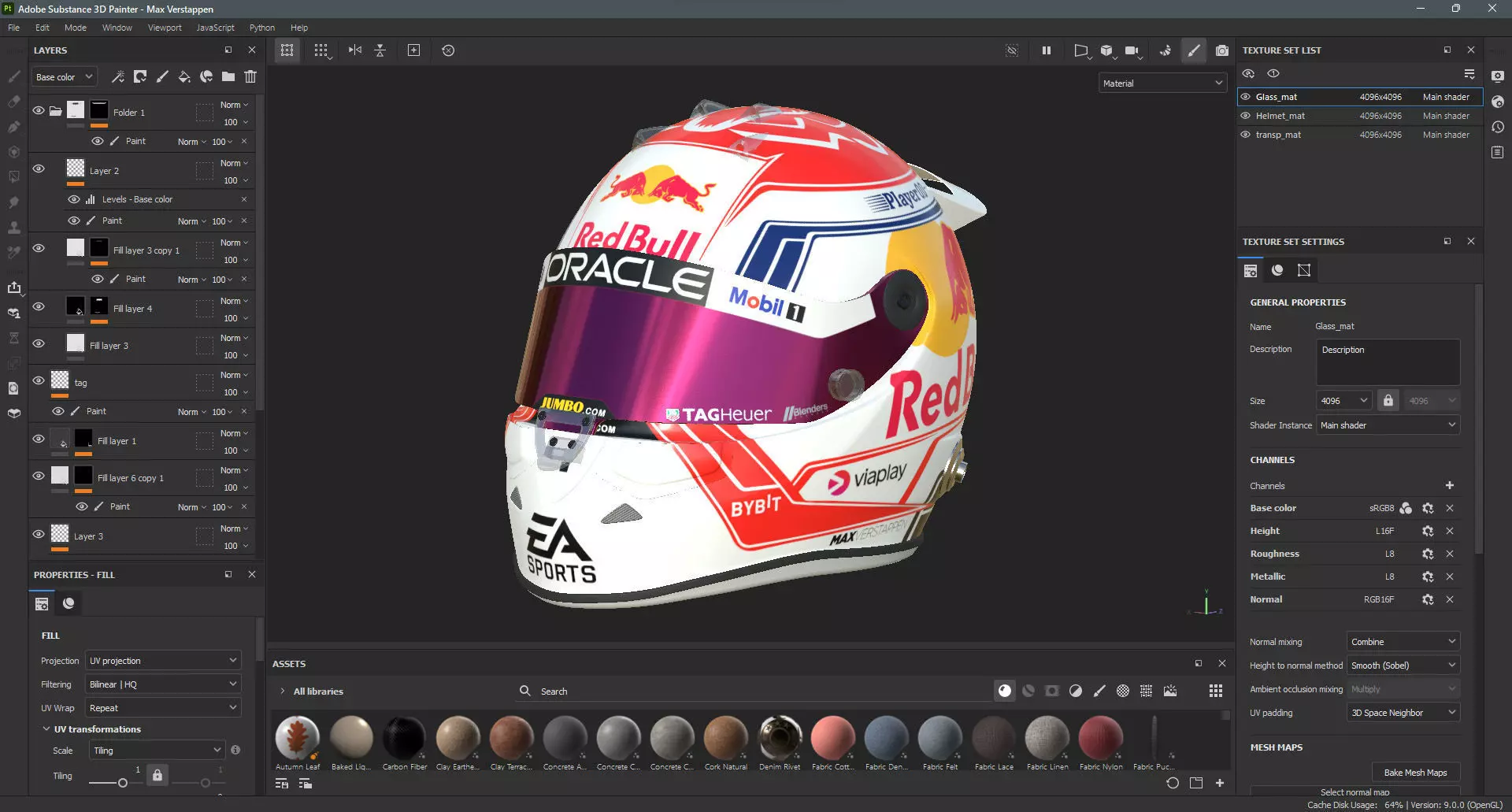
Task: Open the Help menu
Action: coord(299,28)
